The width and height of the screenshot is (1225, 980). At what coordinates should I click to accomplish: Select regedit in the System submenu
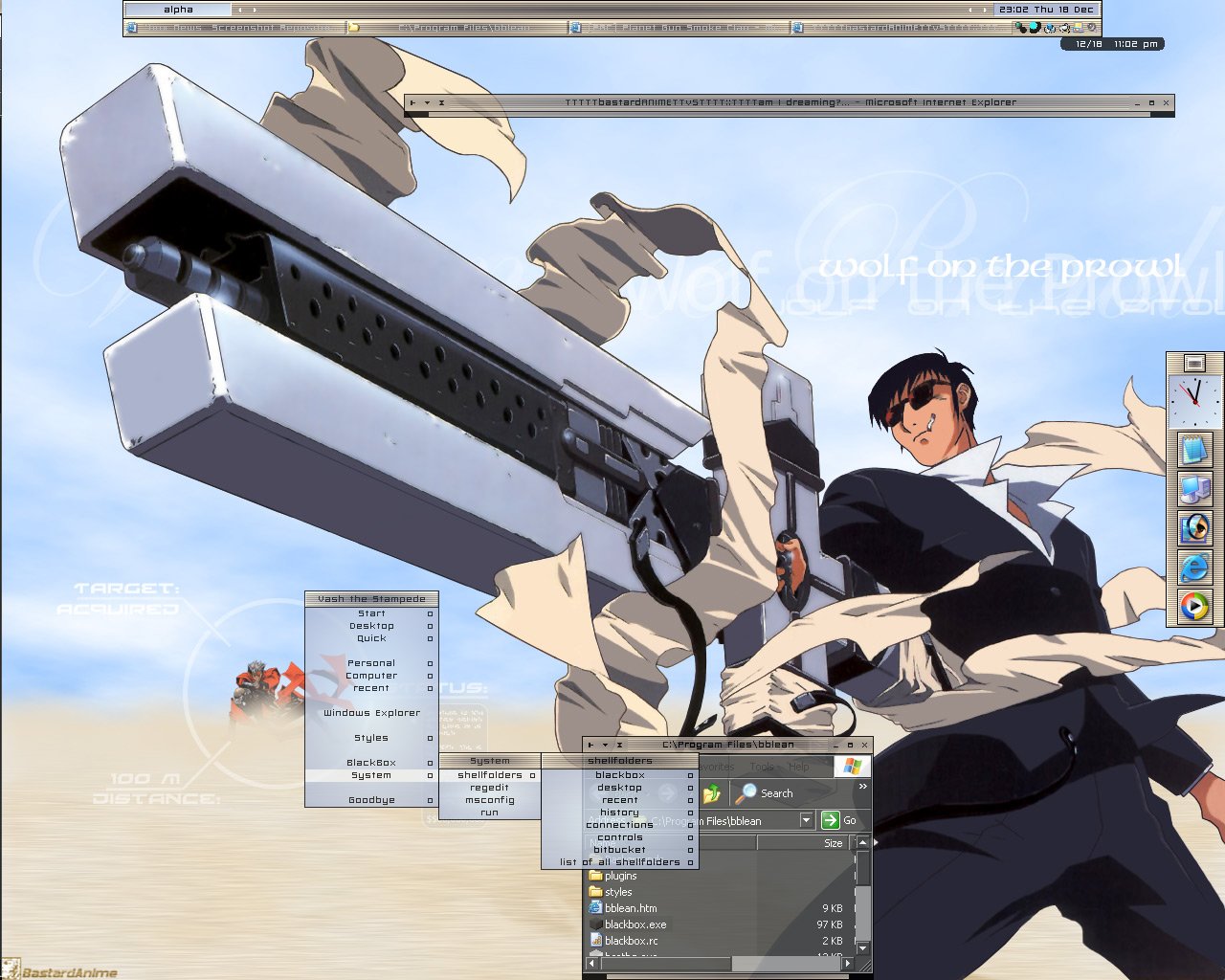490,788
